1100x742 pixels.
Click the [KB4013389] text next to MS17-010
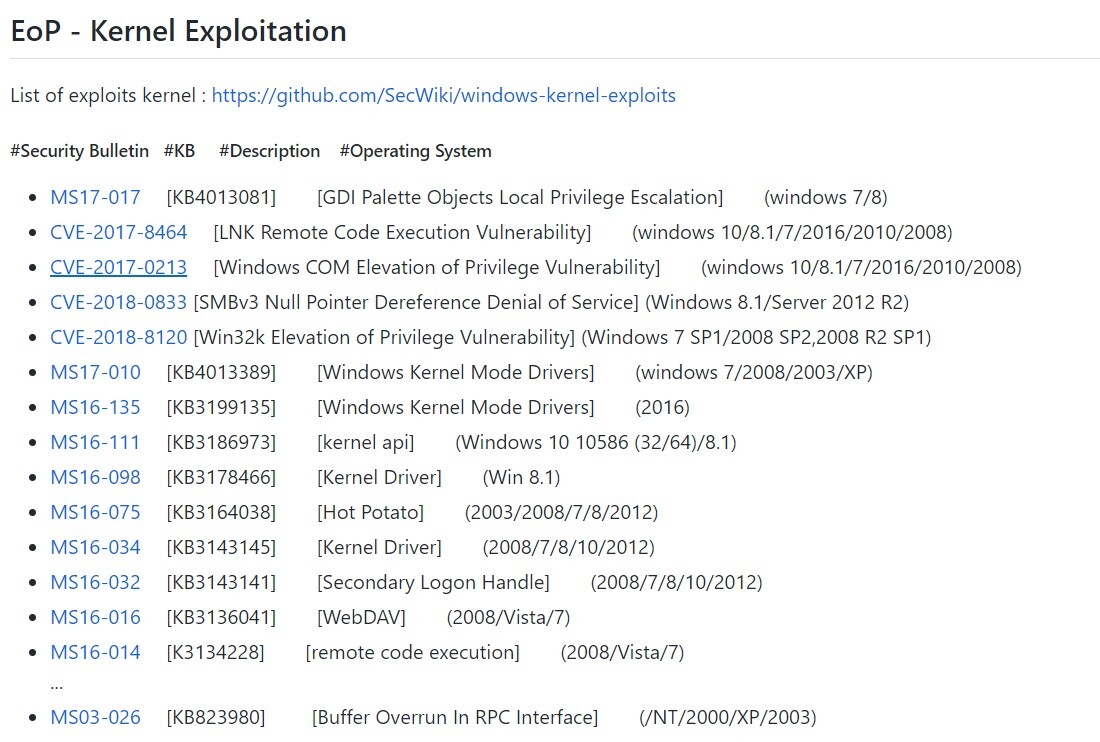pos(221,373)
